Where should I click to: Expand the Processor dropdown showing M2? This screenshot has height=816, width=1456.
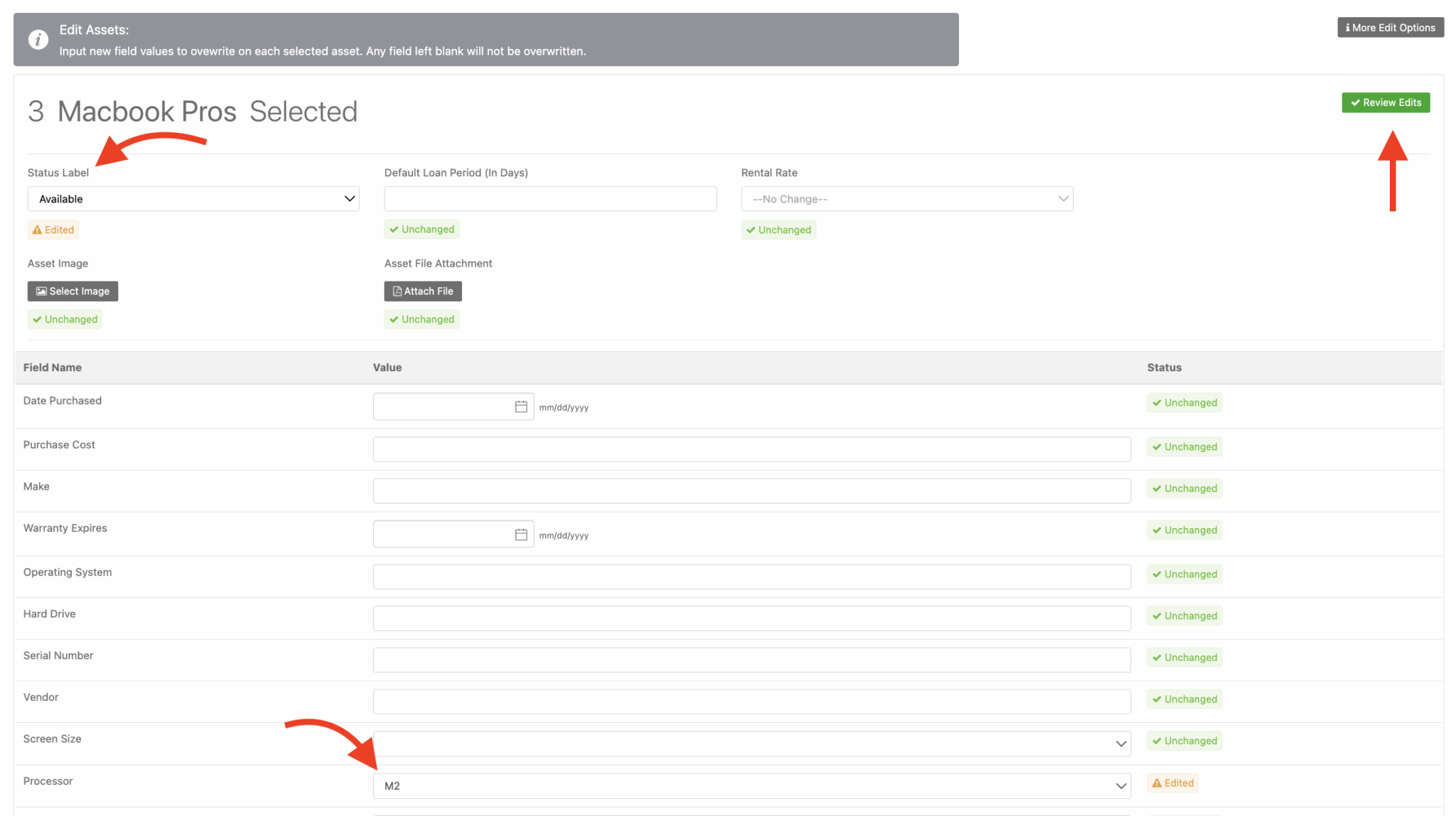point(751,785)
